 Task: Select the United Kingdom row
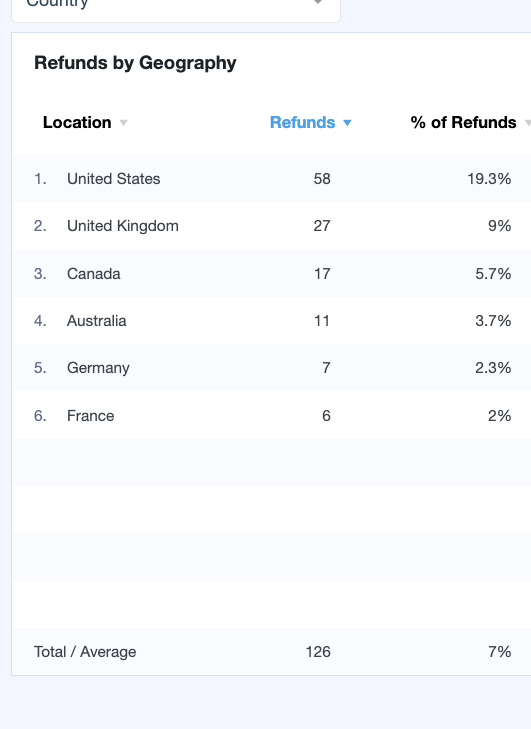coord(272,226)
